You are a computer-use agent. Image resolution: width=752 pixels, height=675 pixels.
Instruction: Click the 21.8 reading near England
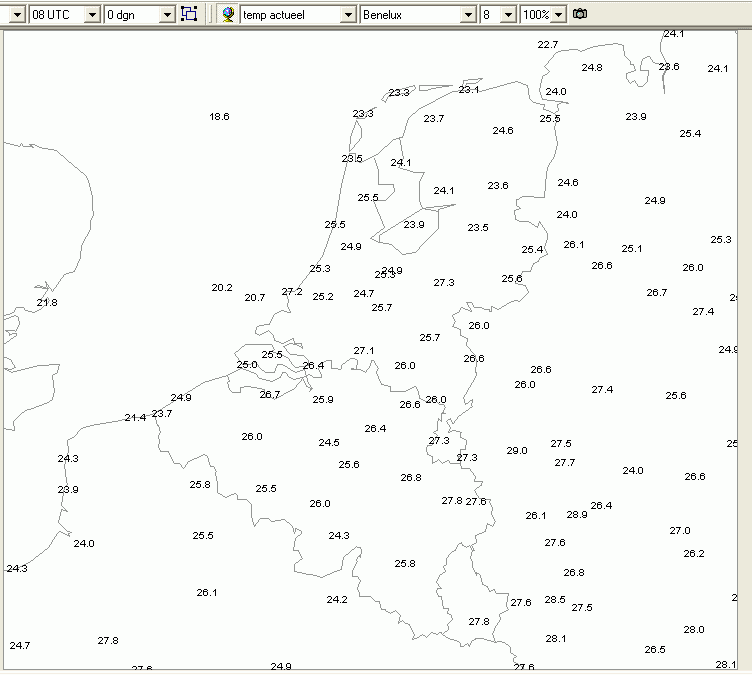click(47, 303)
